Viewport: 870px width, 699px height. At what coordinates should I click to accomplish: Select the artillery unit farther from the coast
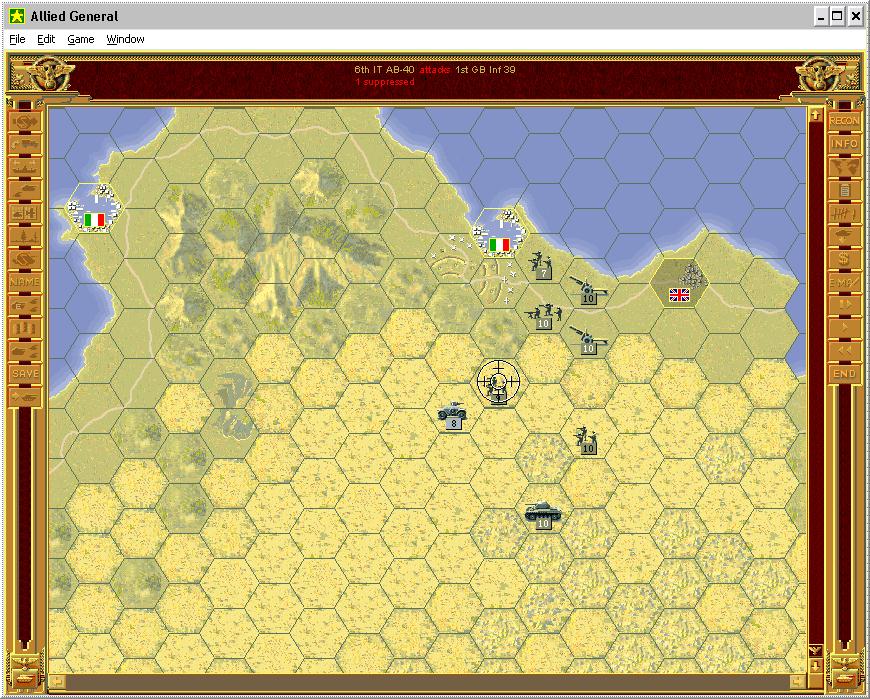588,340
